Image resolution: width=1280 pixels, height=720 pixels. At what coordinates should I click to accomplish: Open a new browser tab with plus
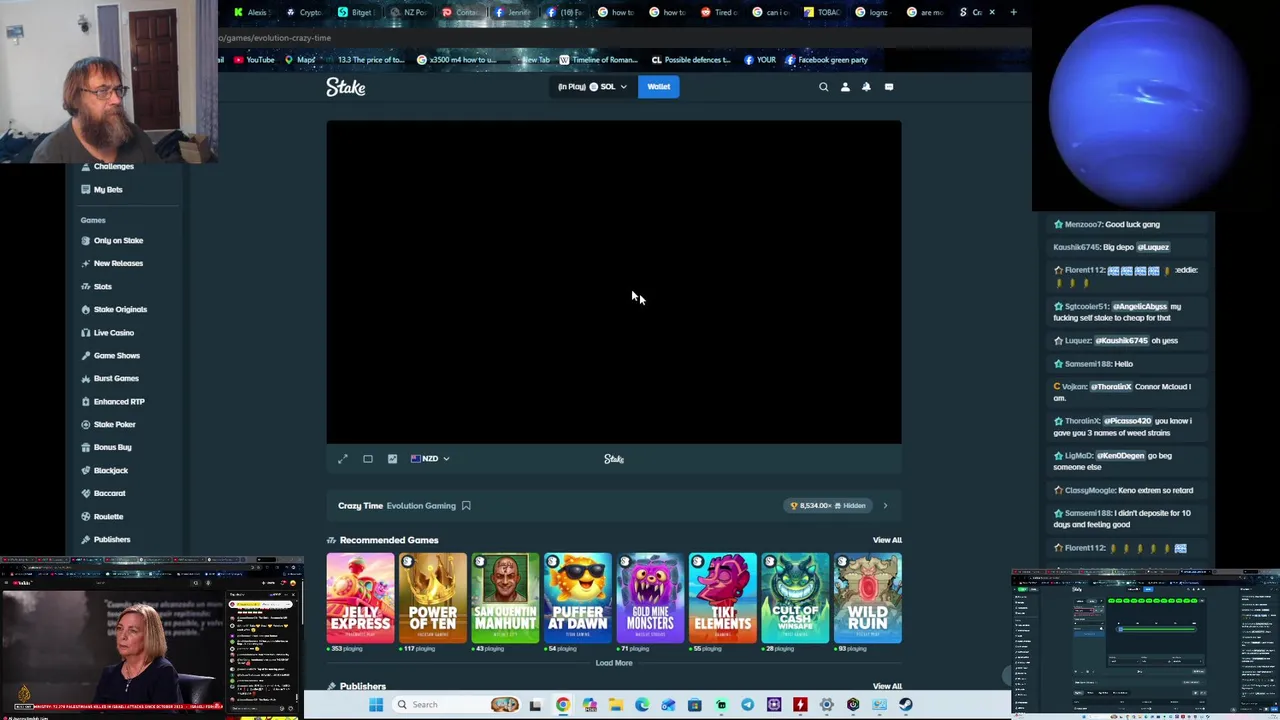pos(1013,12)
